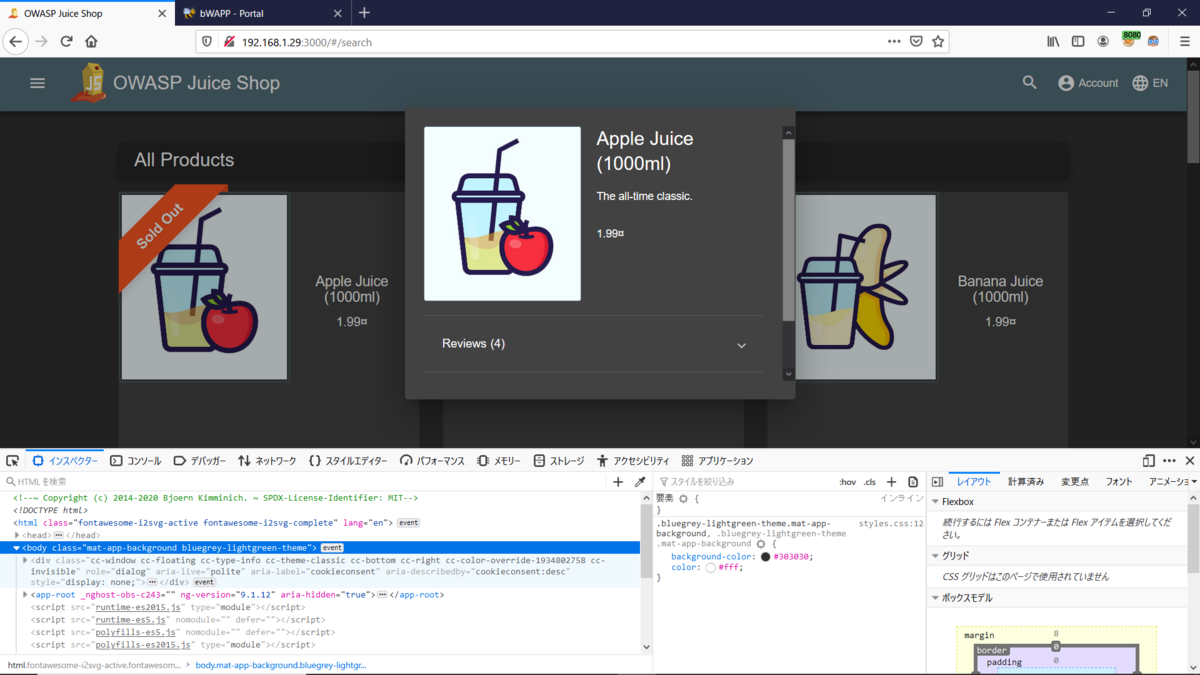Viewport: 1200px width, 675px height.
Task: Switch to Changes (変更点) side tab
Action: point(1075,482)
